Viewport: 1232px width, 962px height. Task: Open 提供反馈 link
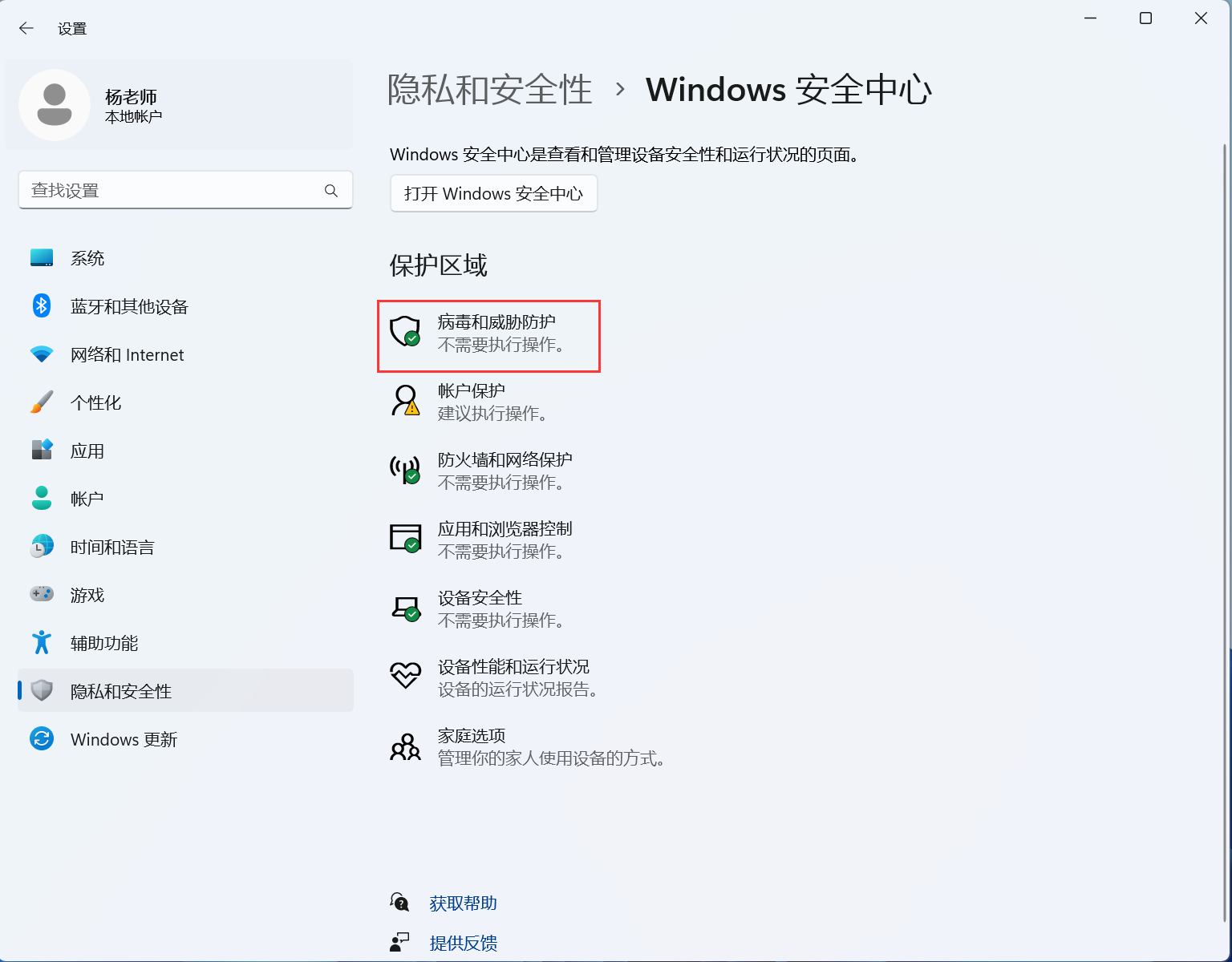tap(464, 944)
